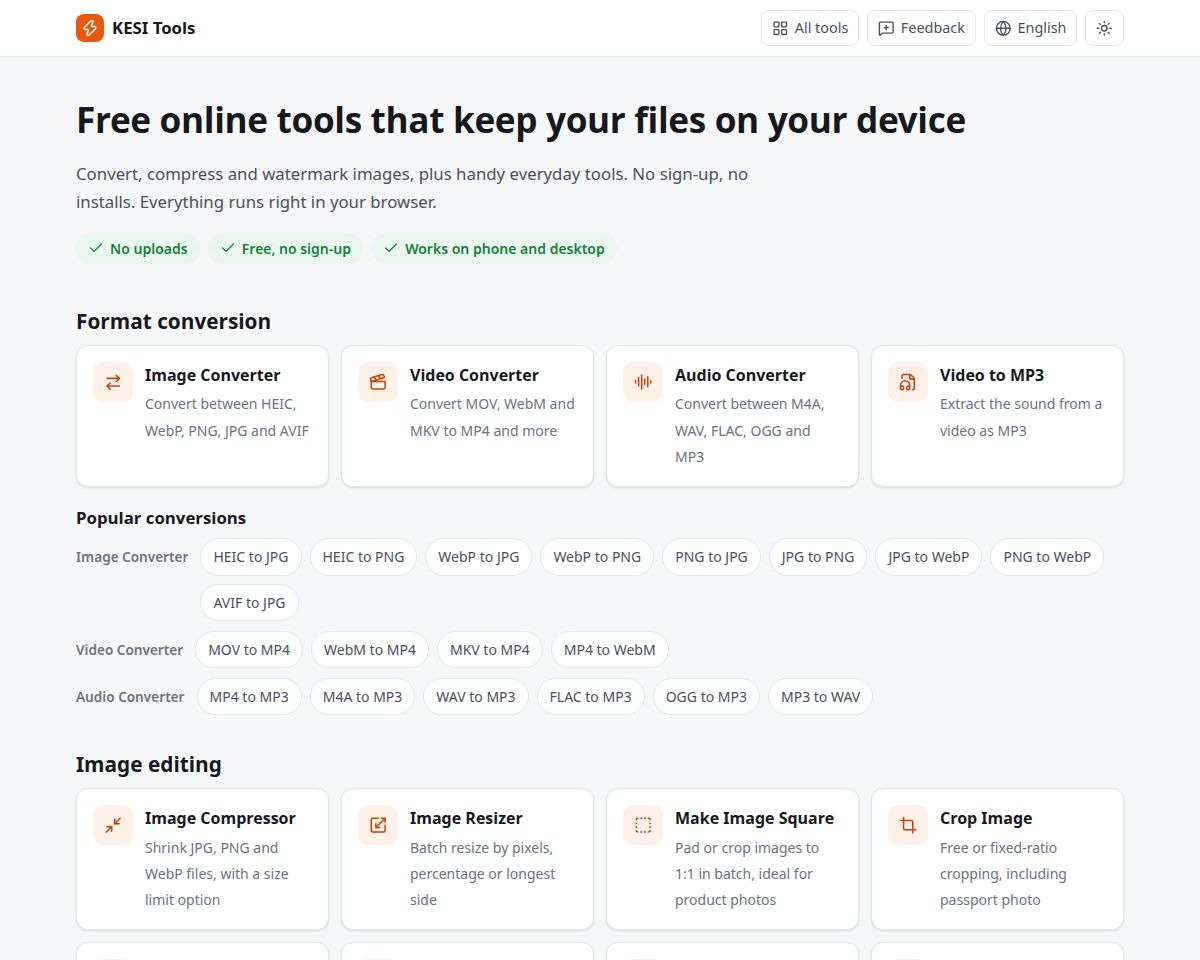The image size is (1200, 960).
Task: Toggle the light/dark theme sun button
Action: [x=1104, y=28]
